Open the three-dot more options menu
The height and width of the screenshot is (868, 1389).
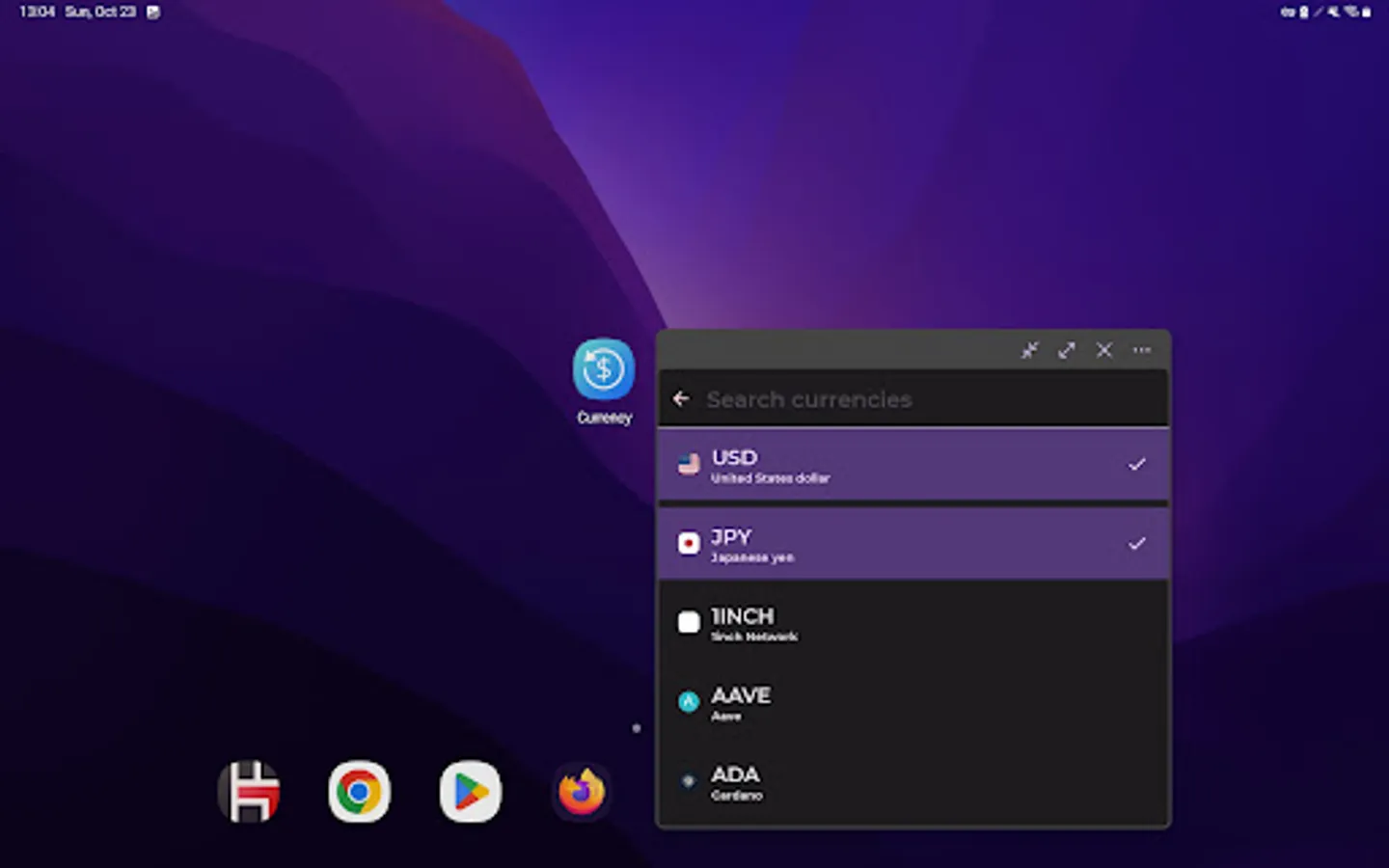(x=1142, y=350)
